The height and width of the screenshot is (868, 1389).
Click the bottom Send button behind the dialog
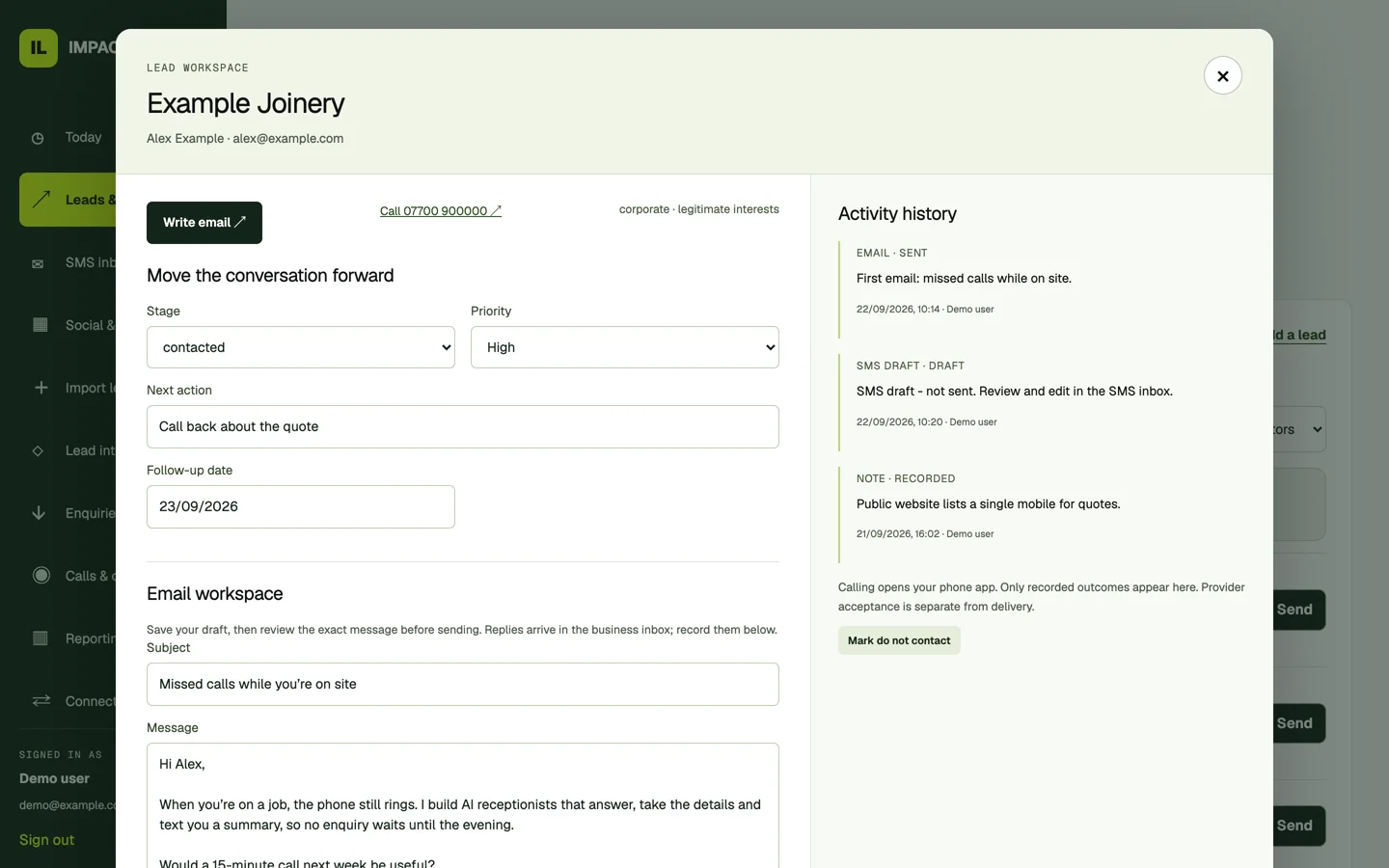1298,826
